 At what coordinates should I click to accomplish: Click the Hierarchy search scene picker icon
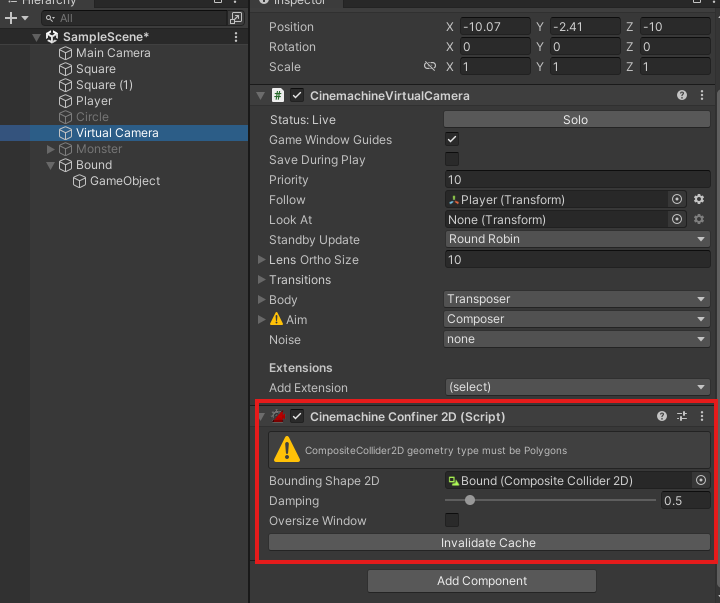tap(236, 18)
